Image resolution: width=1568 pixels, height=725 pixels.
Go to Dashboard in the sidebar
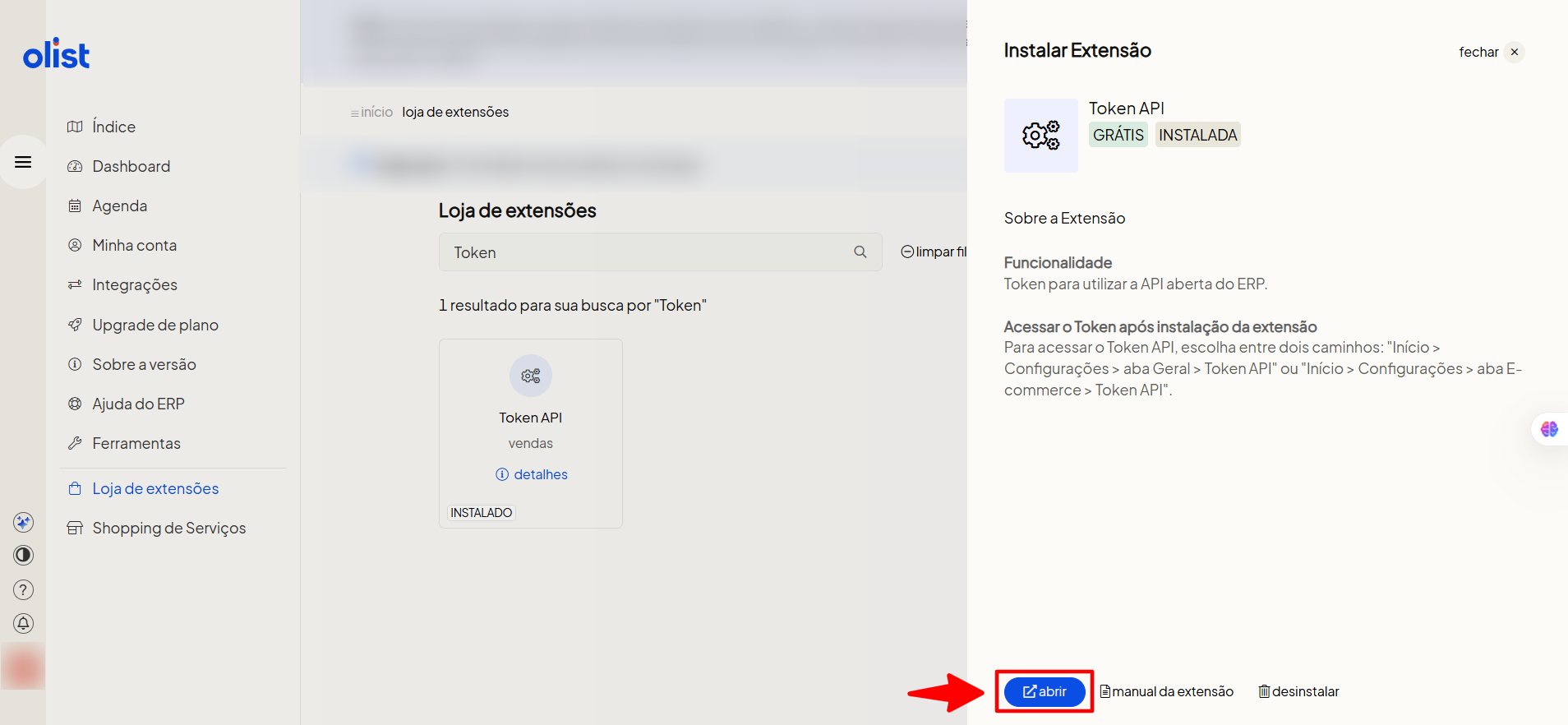[x=131, y=166]
